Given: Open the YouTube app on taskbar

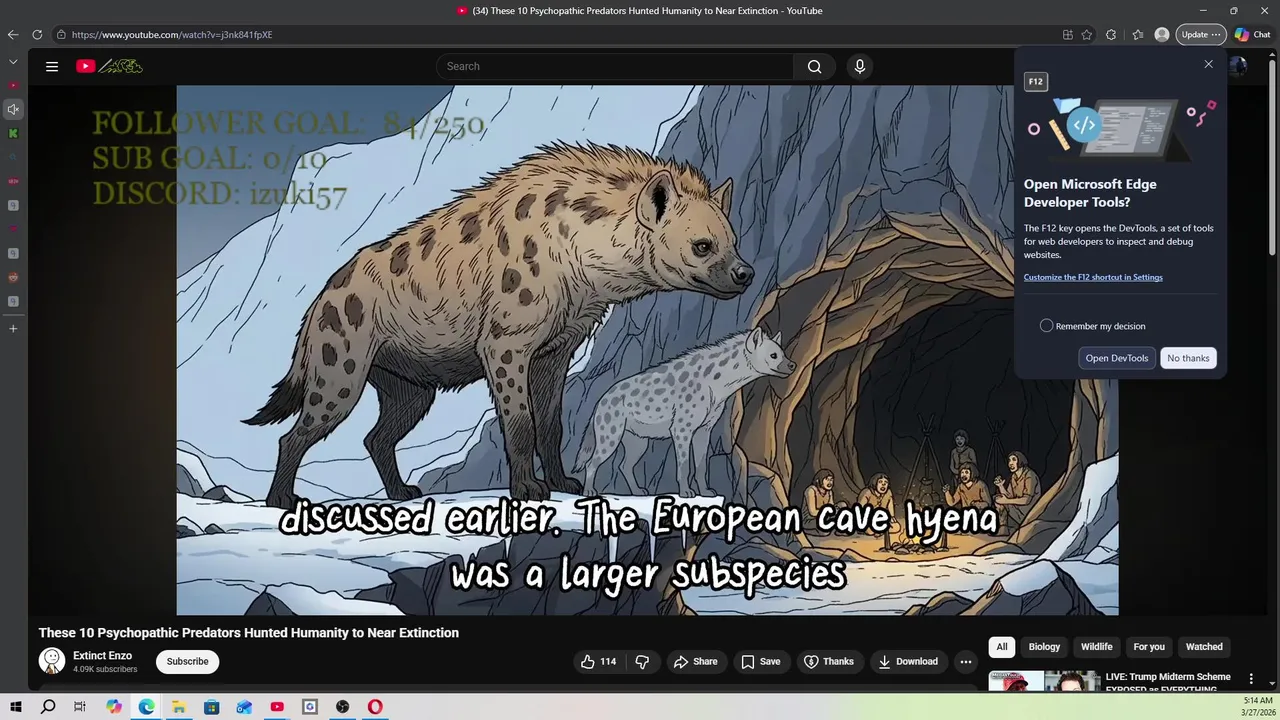Looking at the screenshot, I should 277,707.
